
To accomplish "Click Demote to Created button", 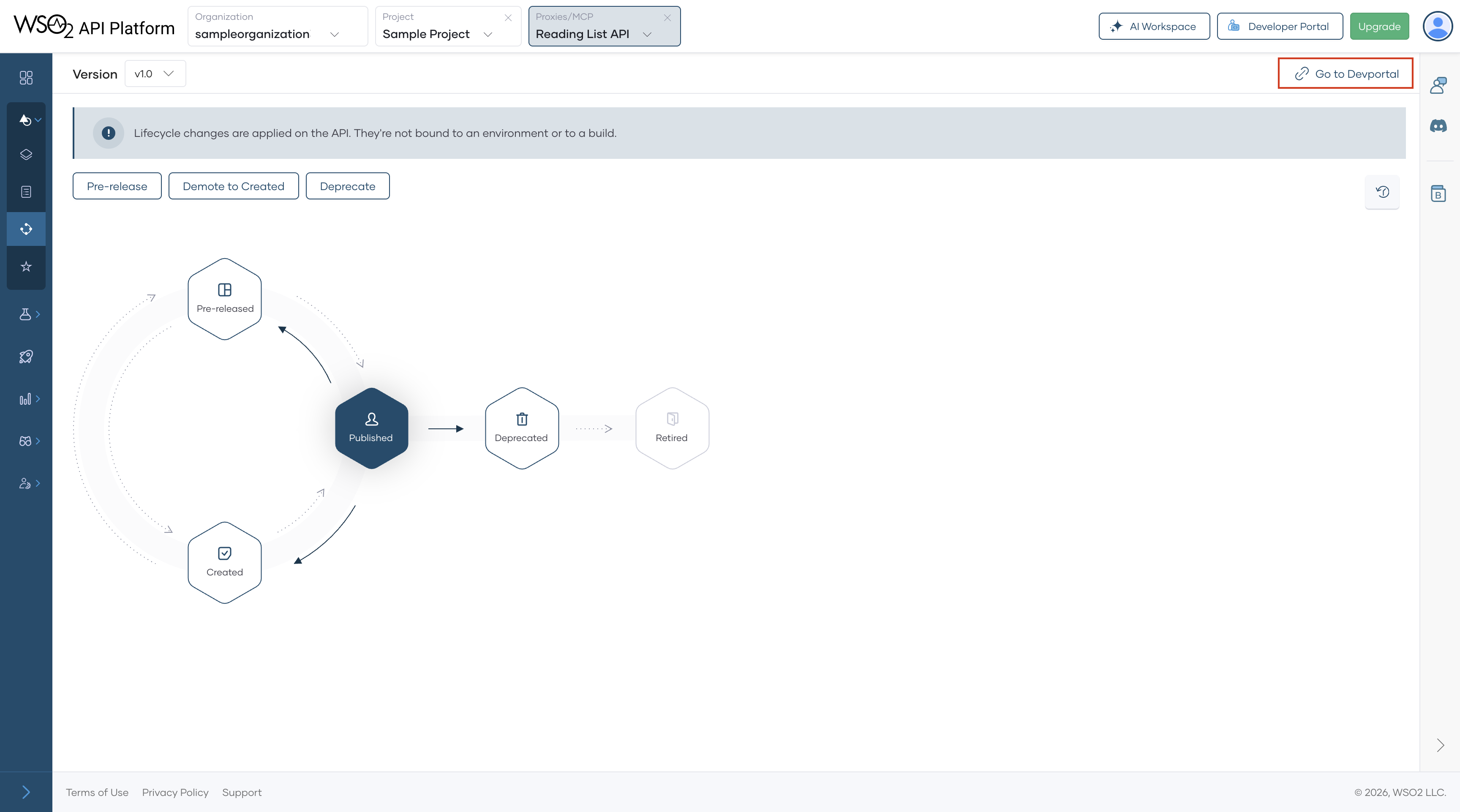I will point(233,186).
